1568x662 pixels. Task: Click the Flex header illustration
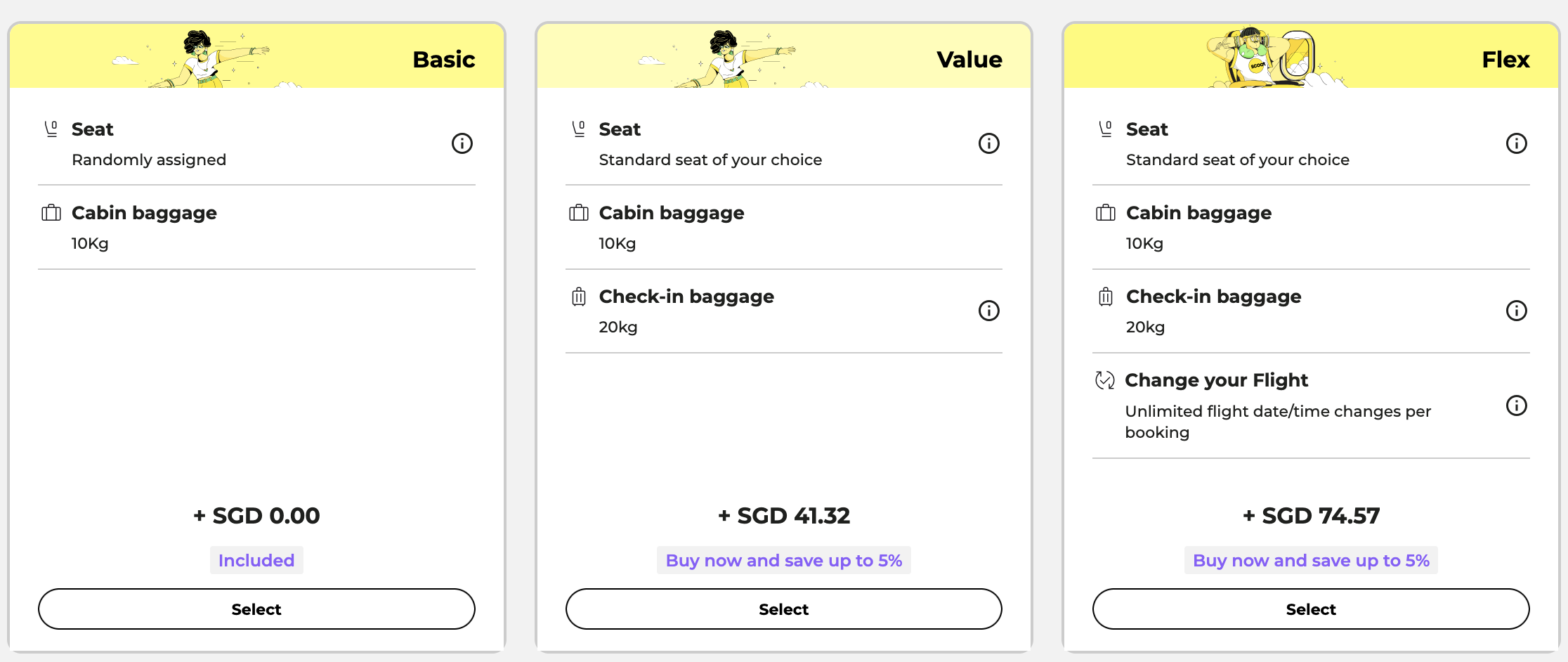coord(1261,58)
